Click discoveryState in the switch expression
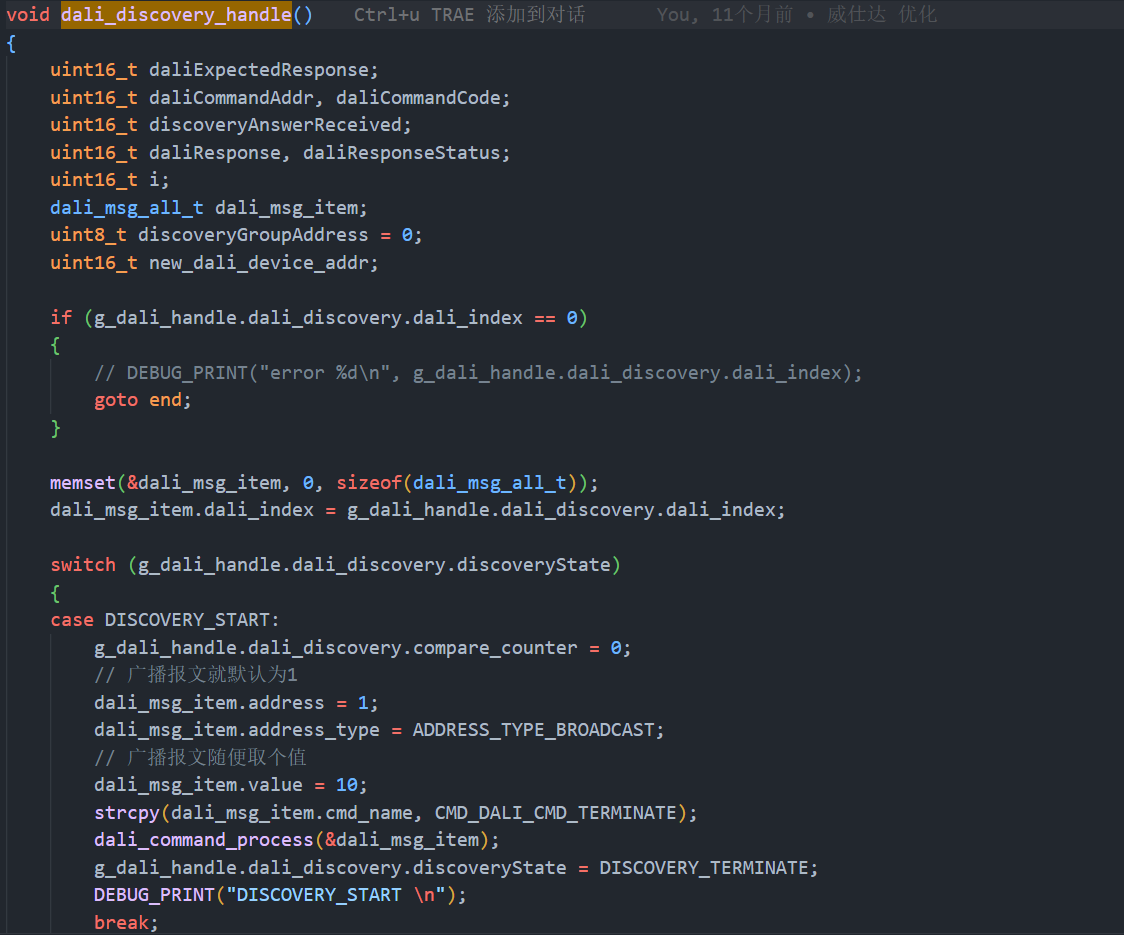The width and height of the screenshot is (1124, 935). (x=534, y=565)
